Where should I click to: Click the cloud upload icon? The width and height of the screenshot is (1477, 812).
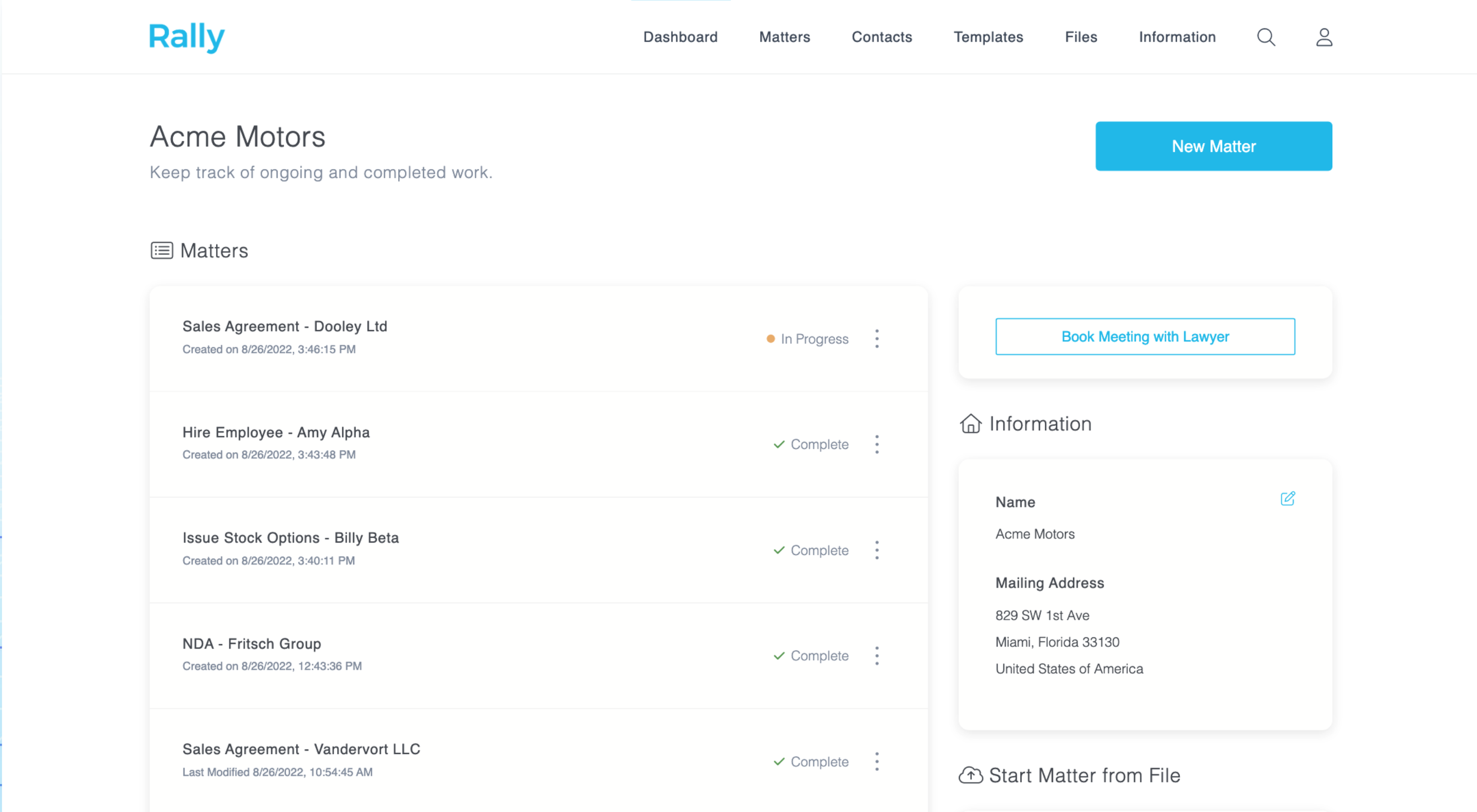click(970, 775)
